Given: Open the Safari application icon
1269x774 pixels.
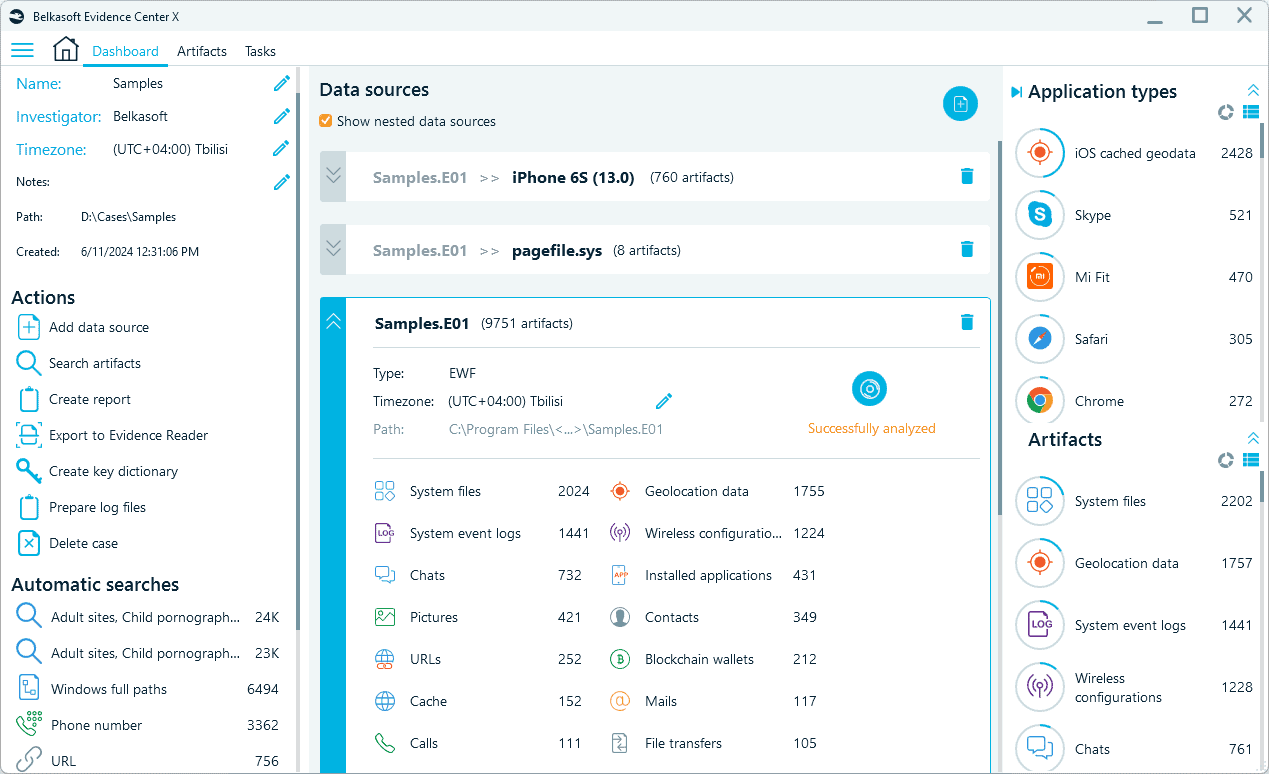Looking at the screenshot, I should pyautogui.click(x=1040, y=339).
